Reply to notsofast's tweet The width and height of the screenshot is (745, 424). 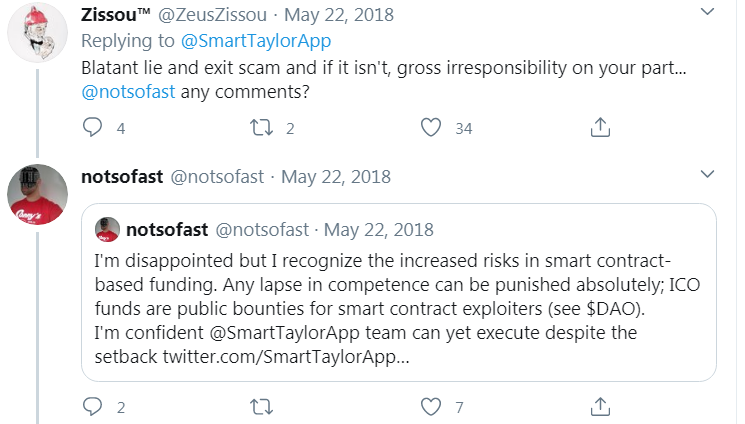click(x=92, y=407)
